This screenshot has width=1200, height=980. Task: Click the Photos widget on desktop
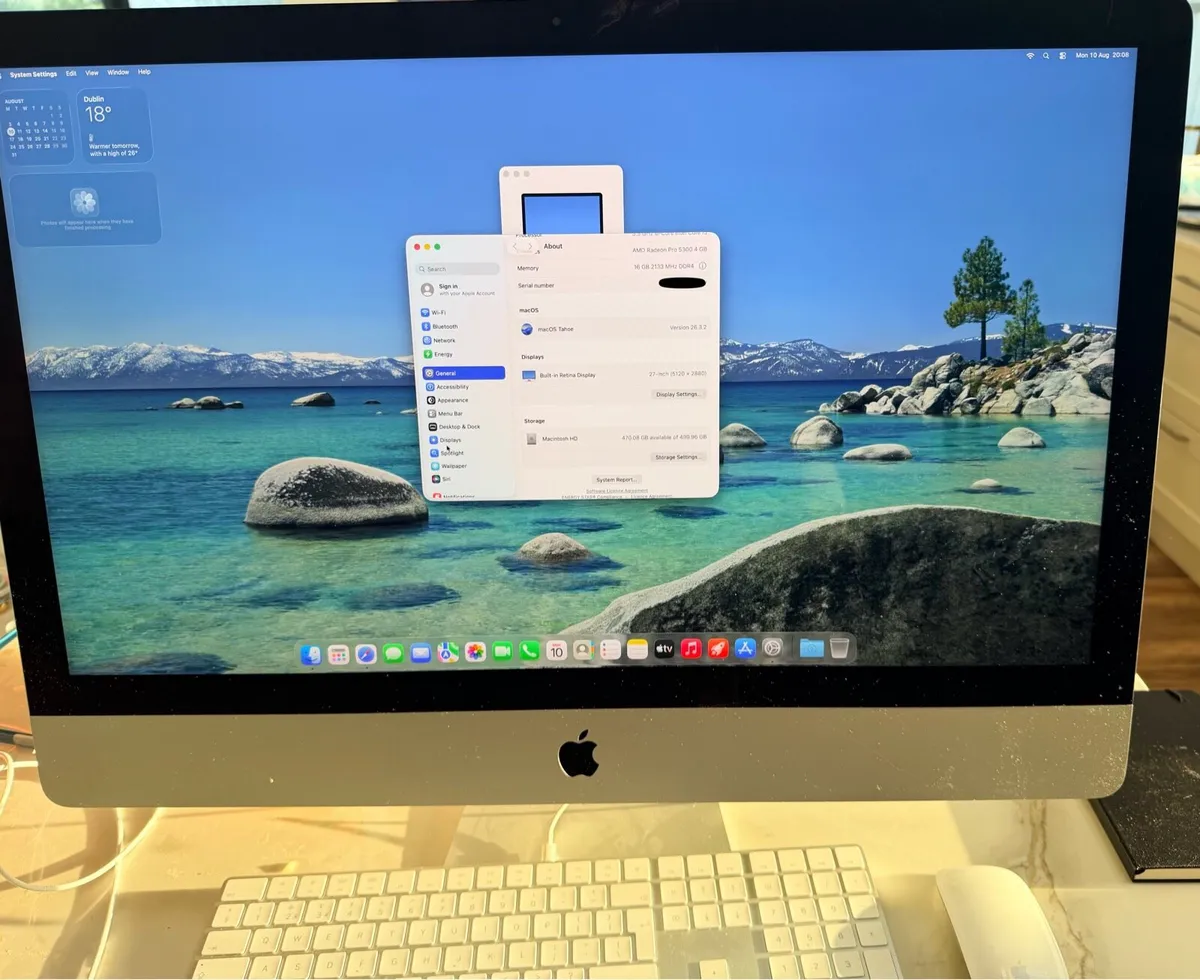coord(85,209)
